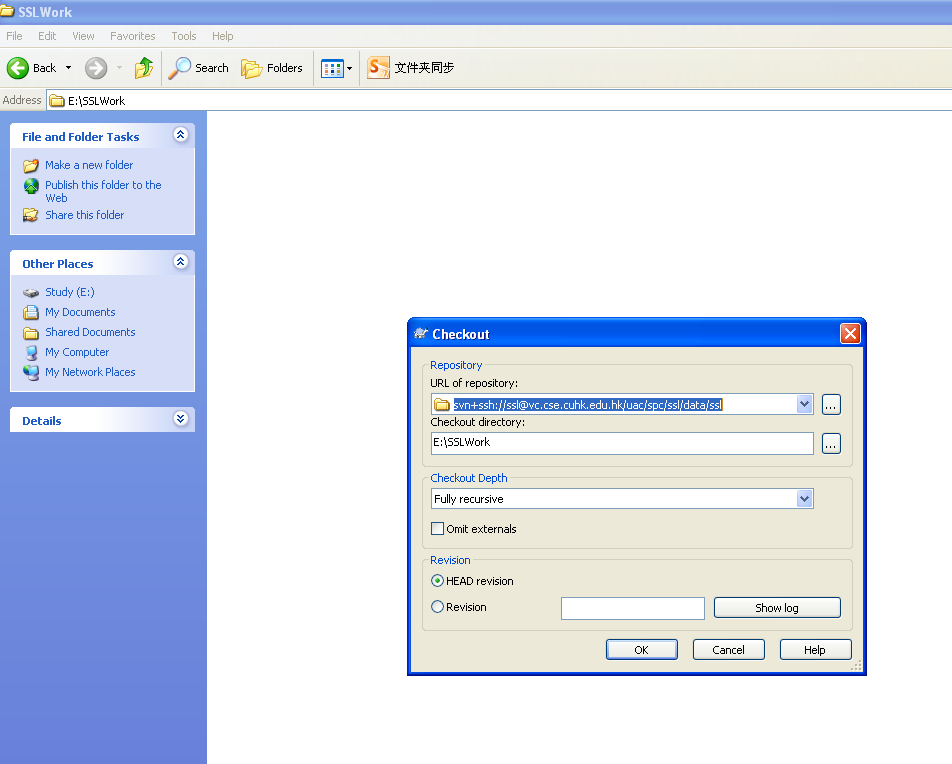The width and height of the screenshot is (952, 764).
Task: Click the folder icon in repository URL field
Action: coord(442,404)
